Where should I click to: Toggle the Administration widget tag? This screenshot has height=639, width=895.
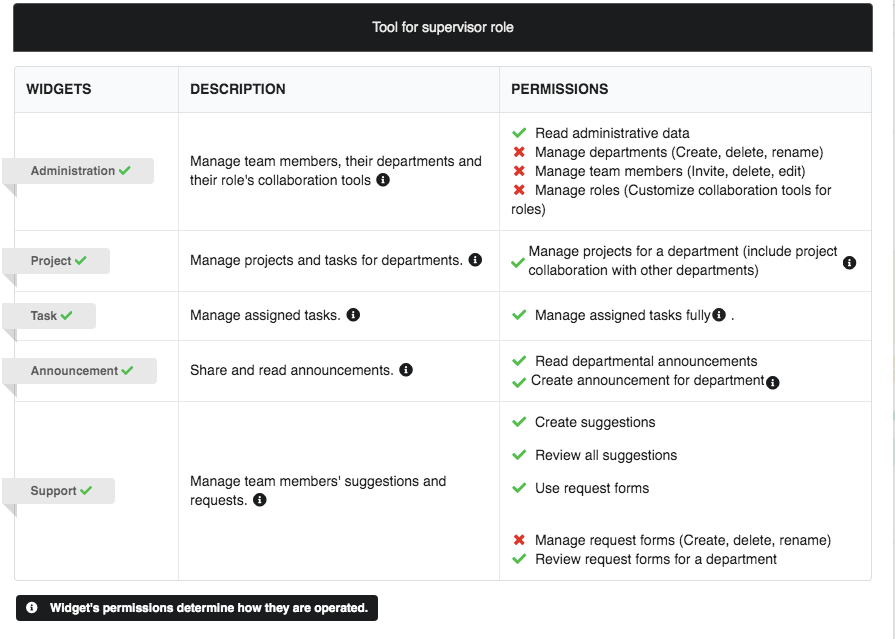(x=80, y=171)
